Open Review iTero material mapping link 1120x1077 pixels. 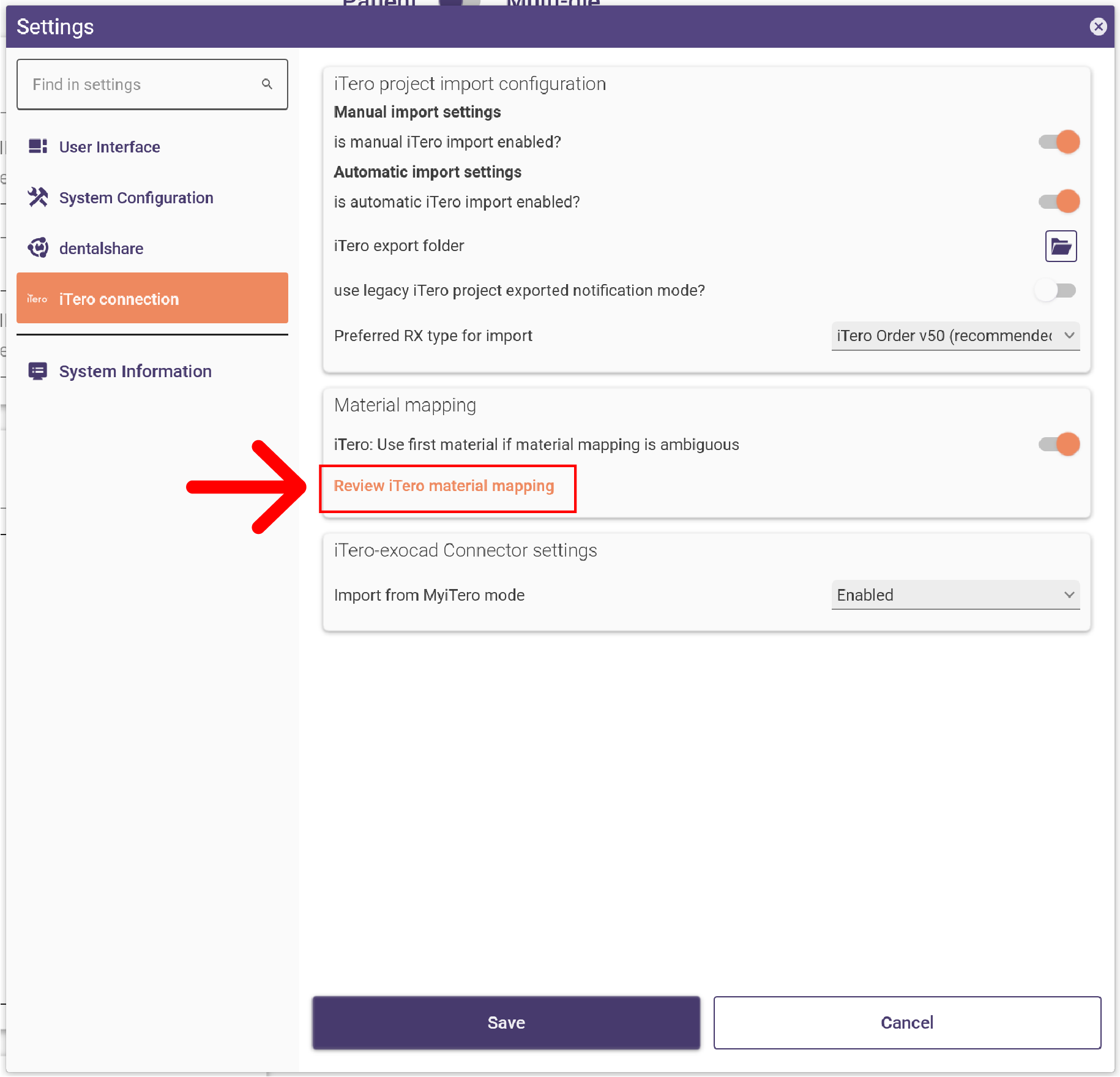pyautogui.click(x=444, y=486)
